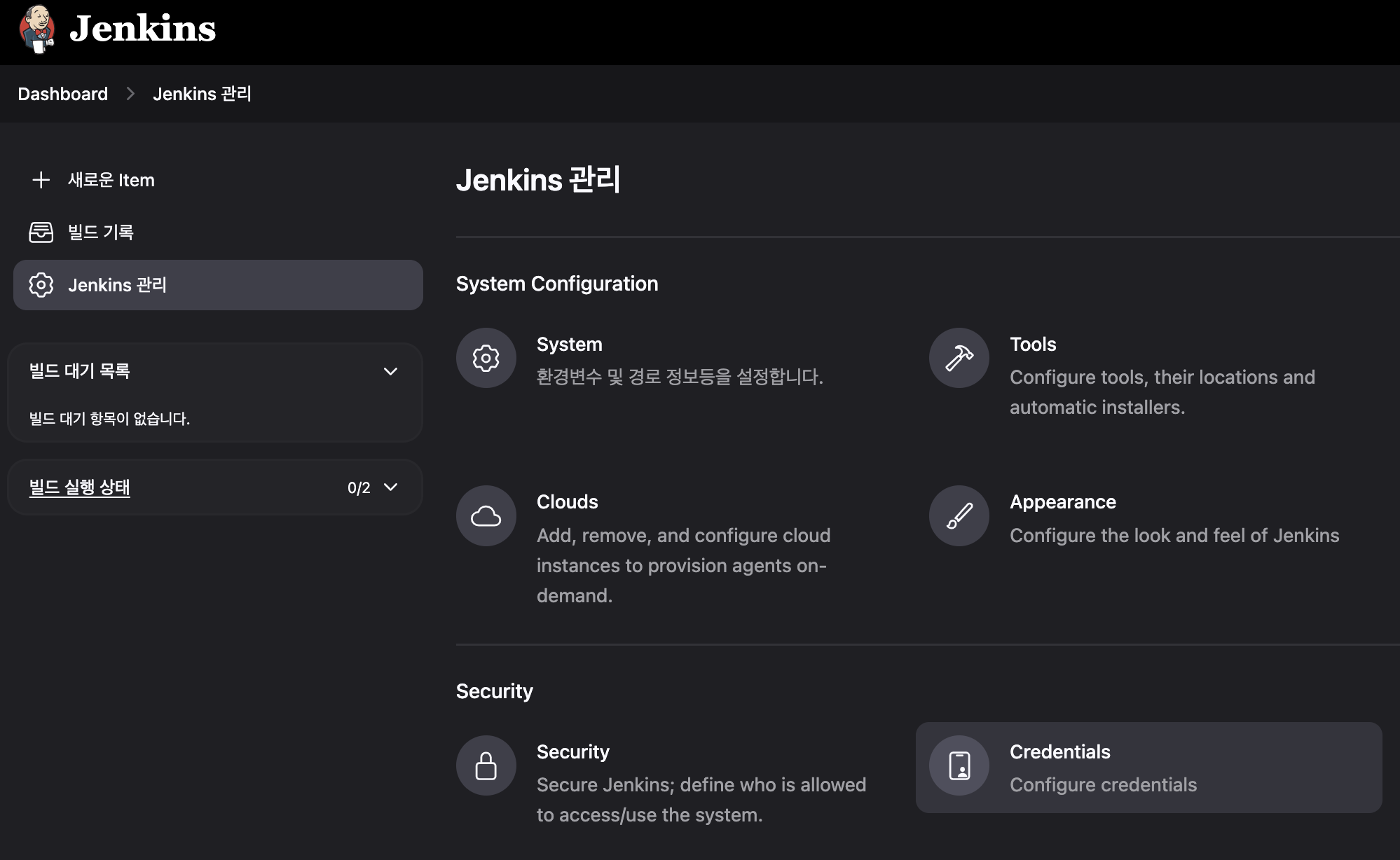
Task: Click the Jenkins title text in header
Action: pos(143,29)
